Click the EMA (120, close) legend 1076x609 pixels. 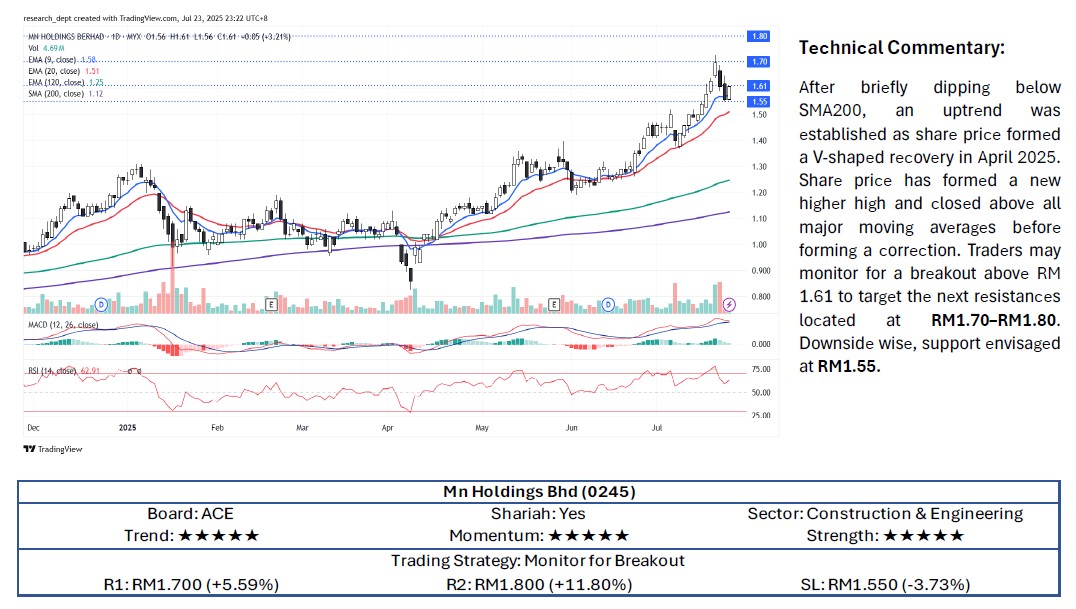point(65,82)
